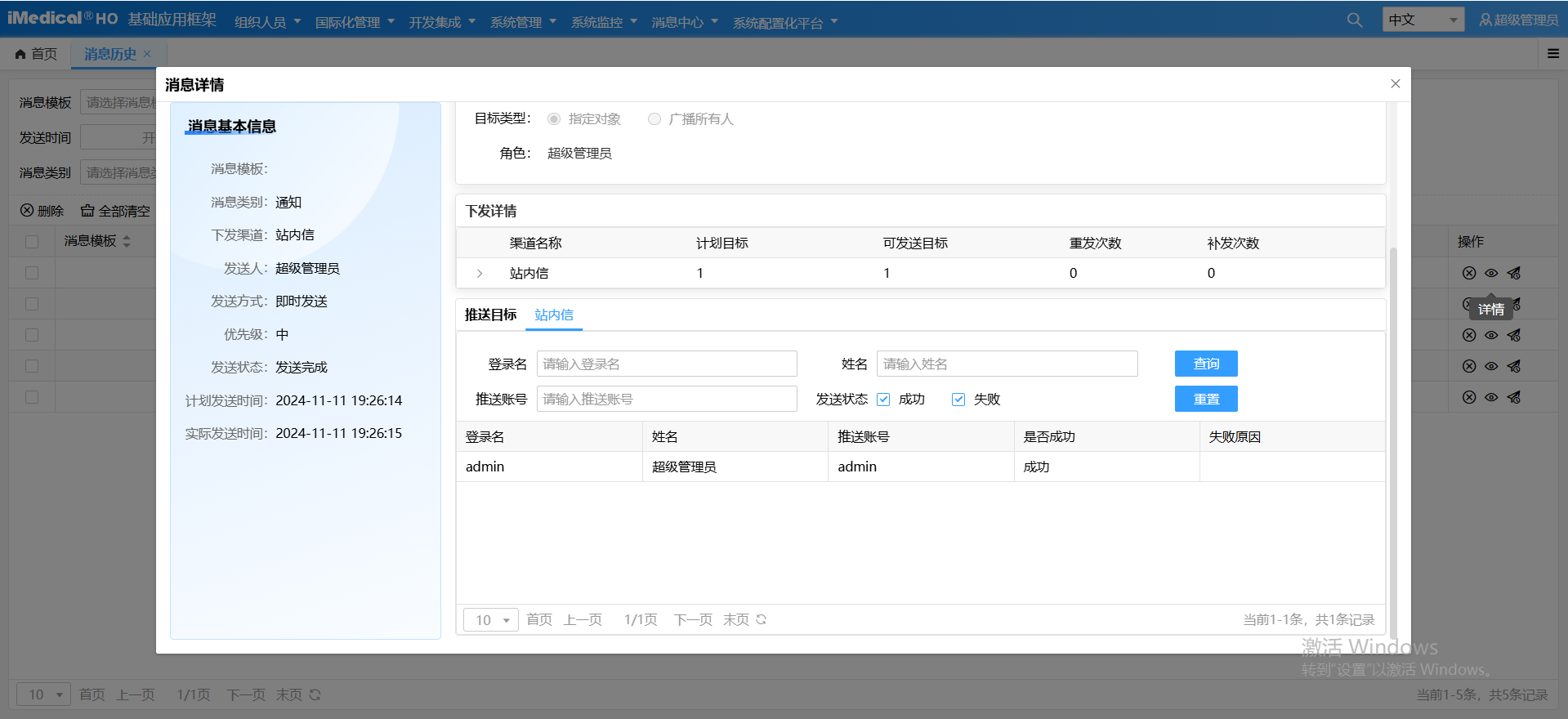This screenshot has height=719, width=1568.
Task: Open the 中文 language dropdown
Action: pyautogui.click(x=1423, y=20)
